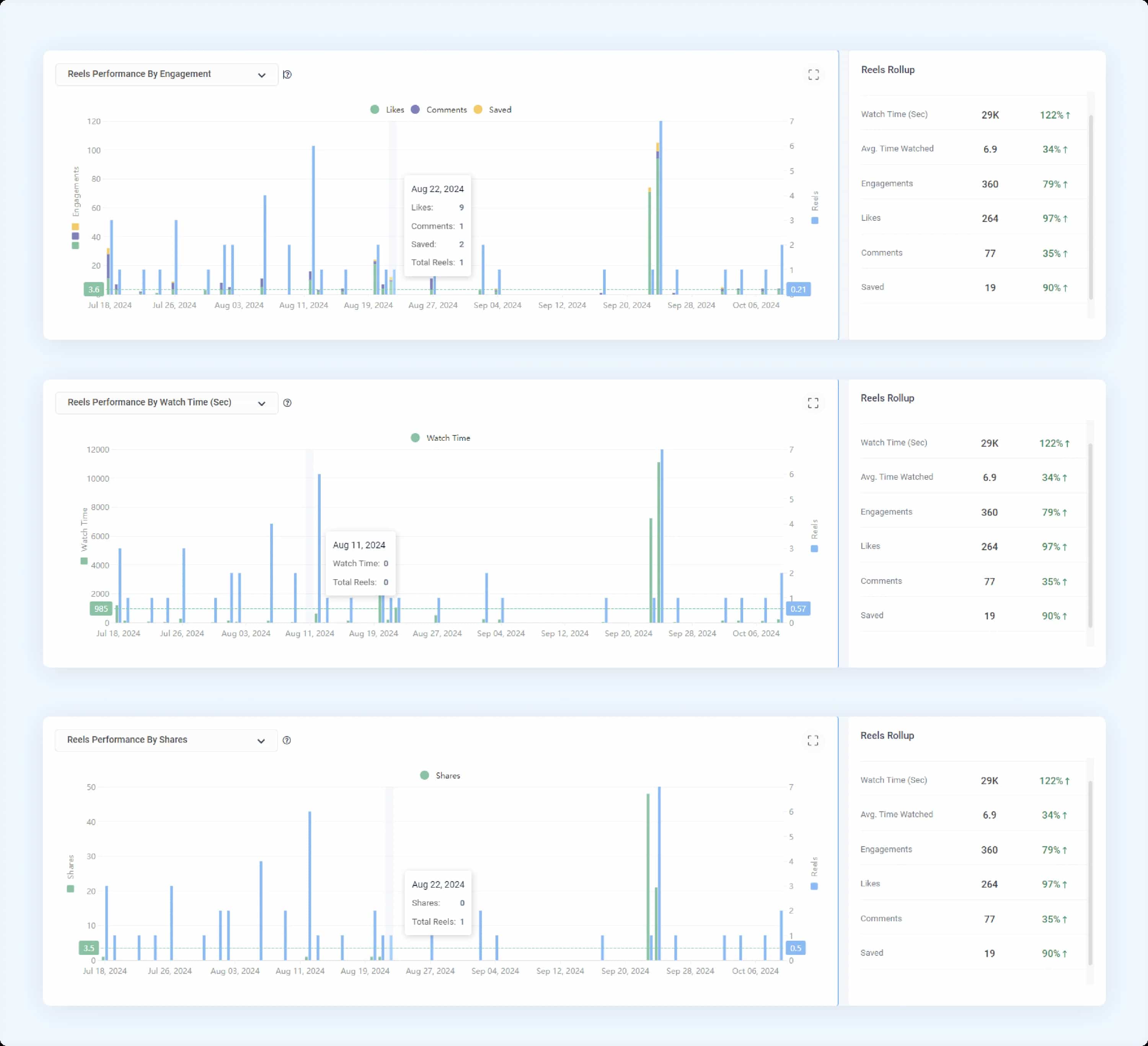
Task: Click scrollbar of top Reels Rollup panel
Action: 1091,207
